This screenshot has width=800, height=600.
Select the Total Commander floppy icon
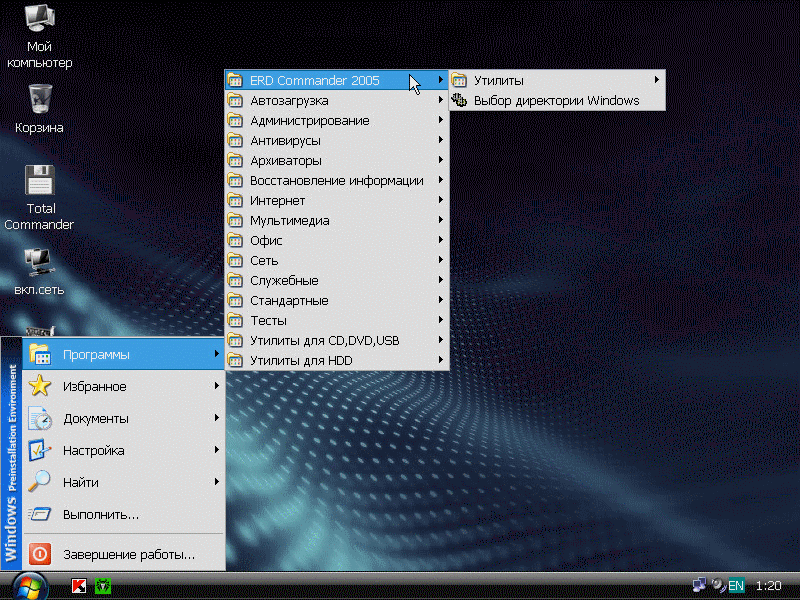pos(40,180)
